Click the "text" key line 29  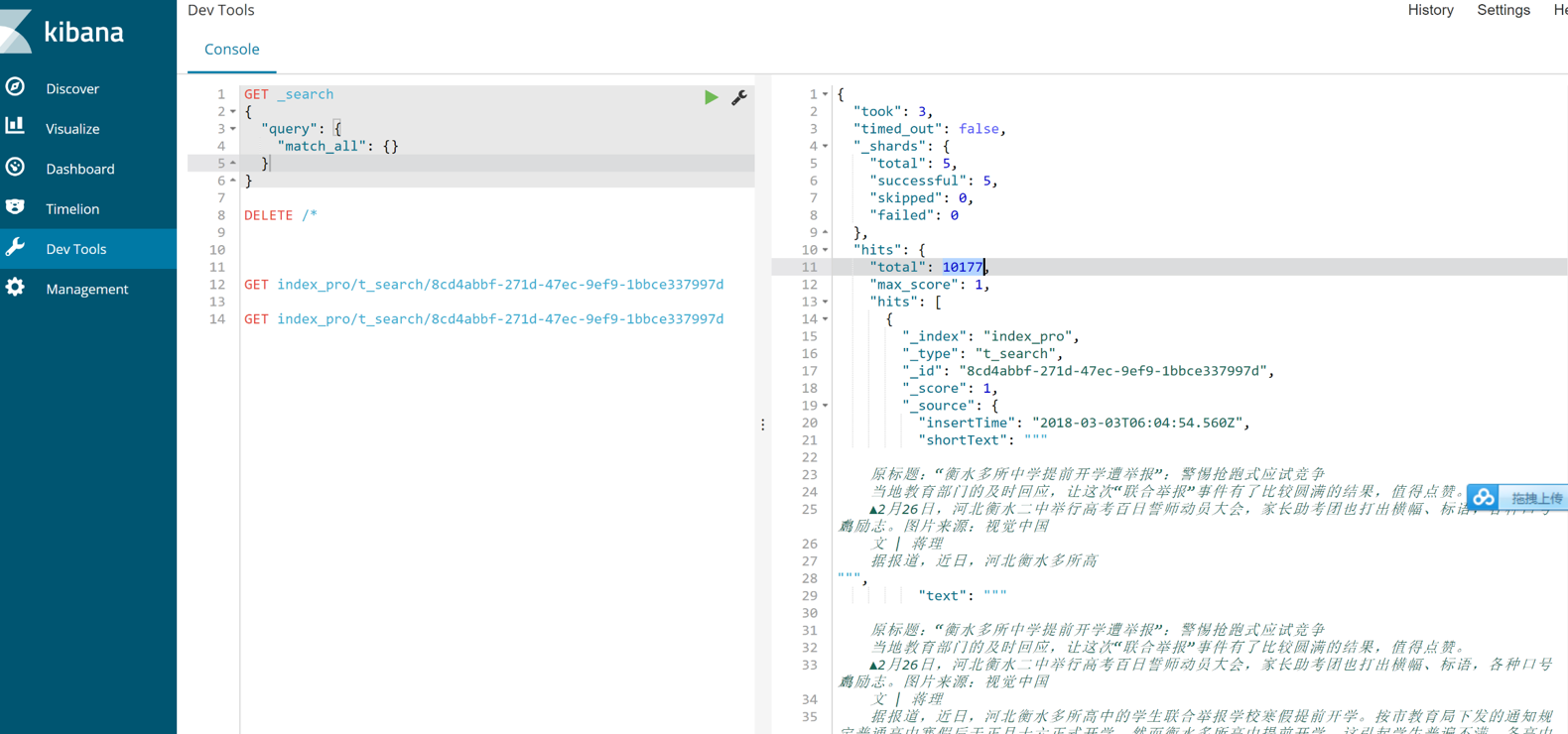(963, 596)
